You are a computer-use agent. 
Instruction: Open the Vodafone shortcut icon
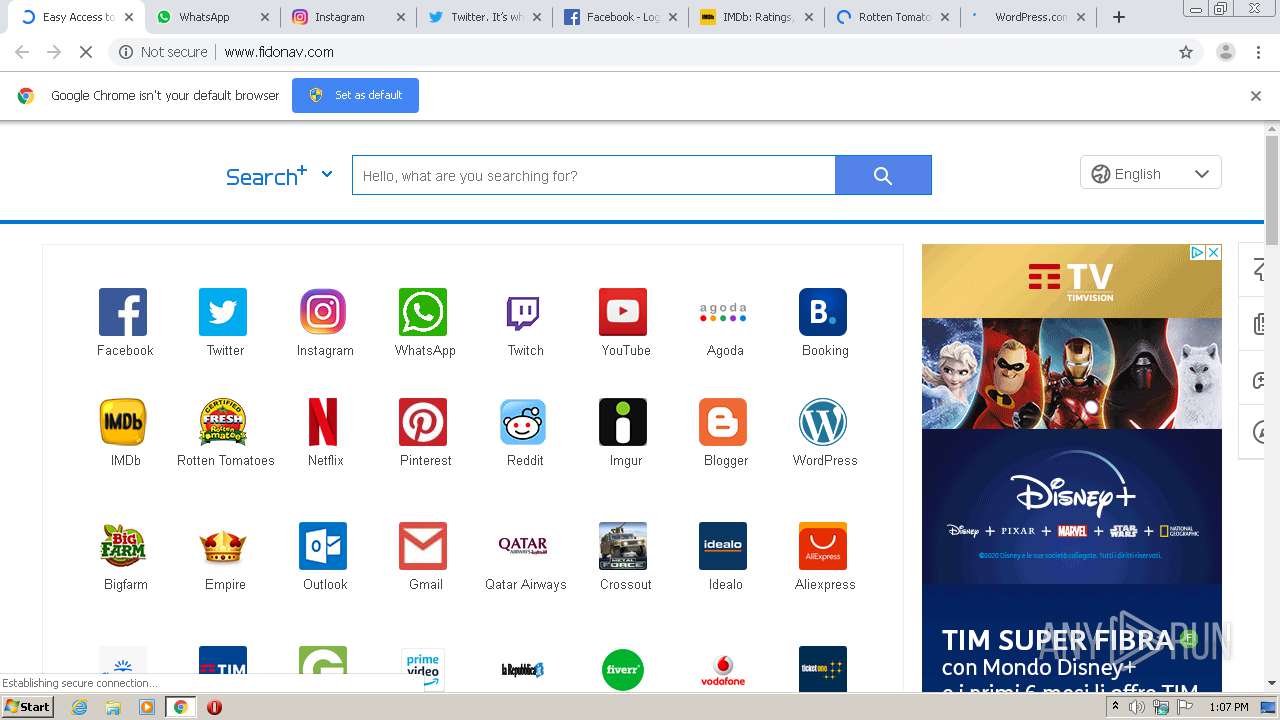pos(723,669)
